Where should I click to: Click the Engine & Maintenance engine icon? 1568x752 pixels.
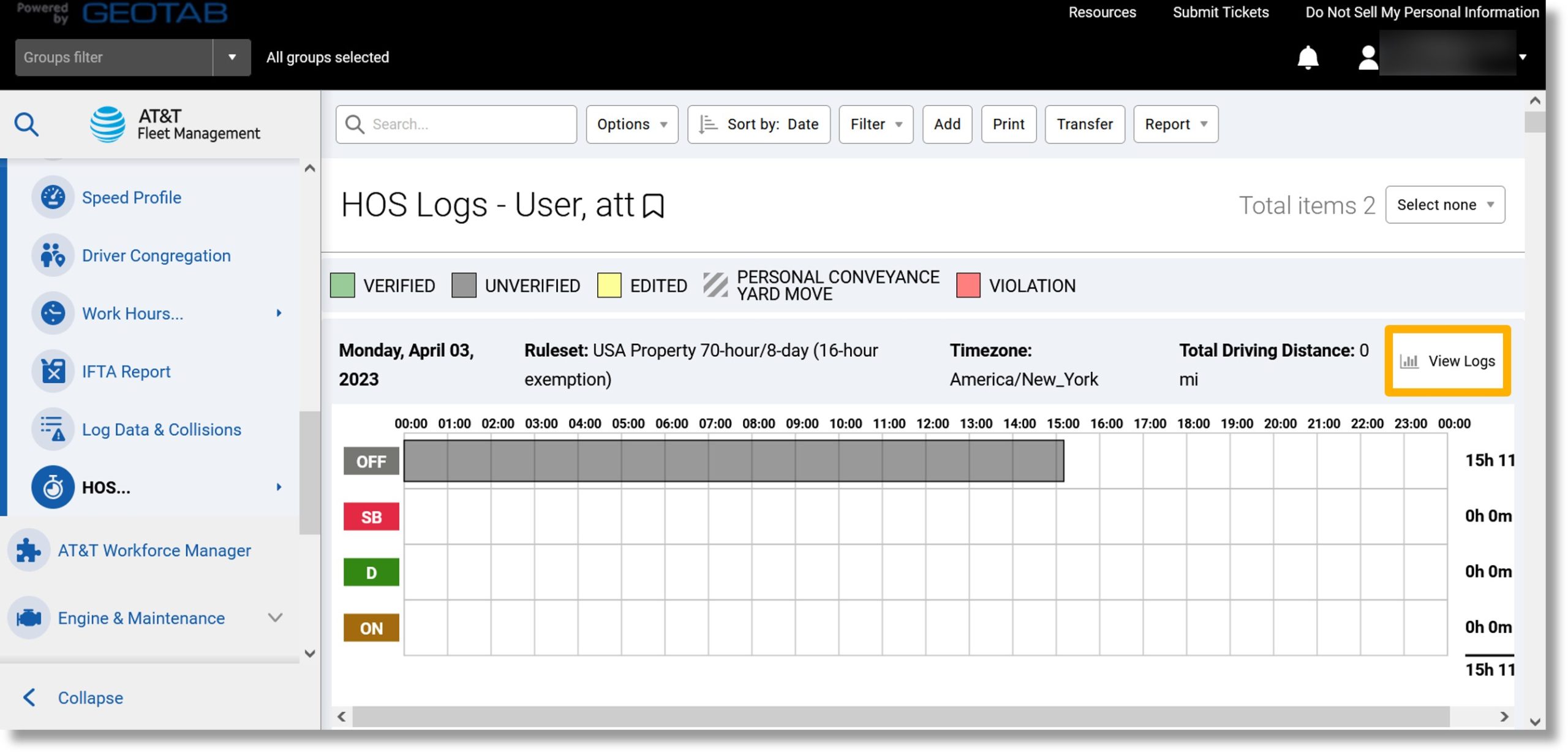[28, 618]
